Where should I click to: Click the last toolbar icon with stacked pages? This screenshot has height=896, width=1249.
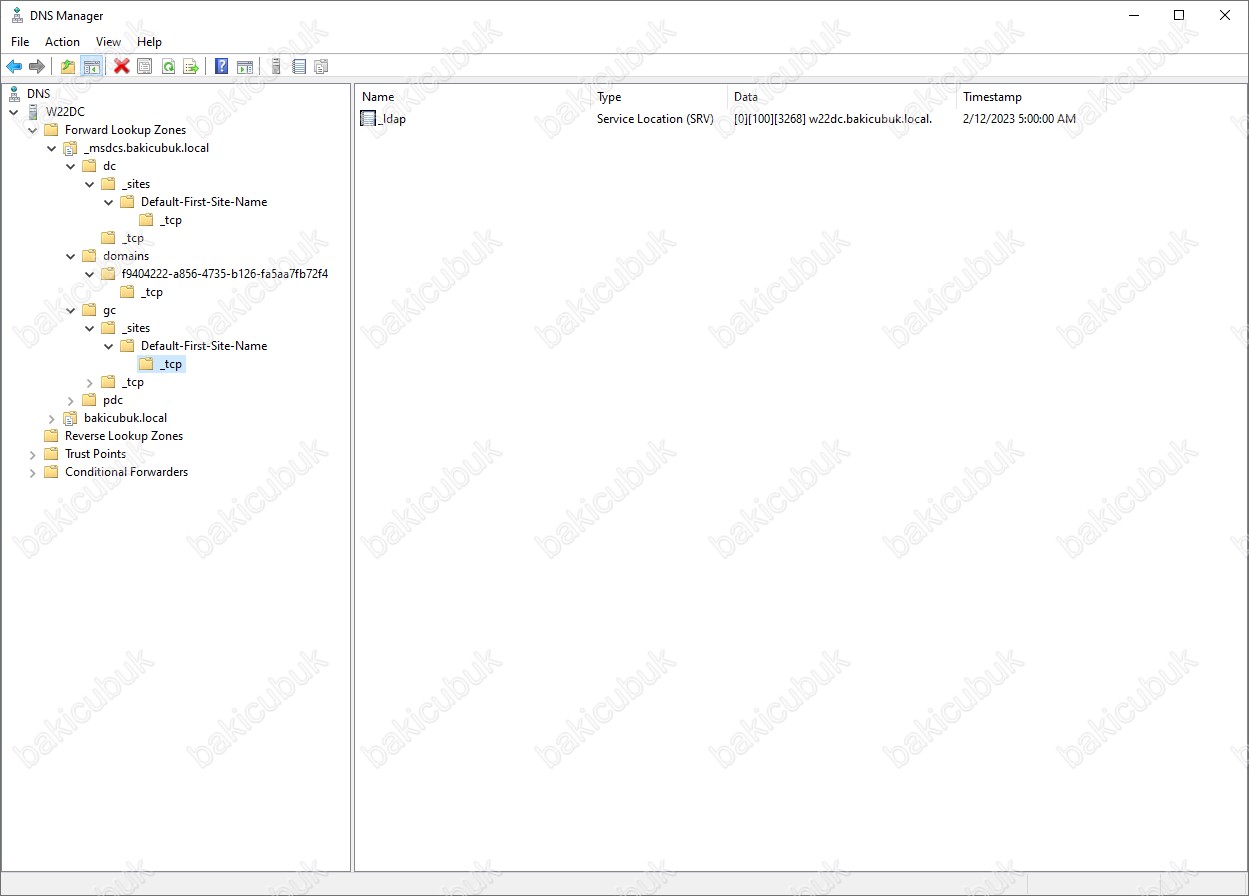(321, 67)
